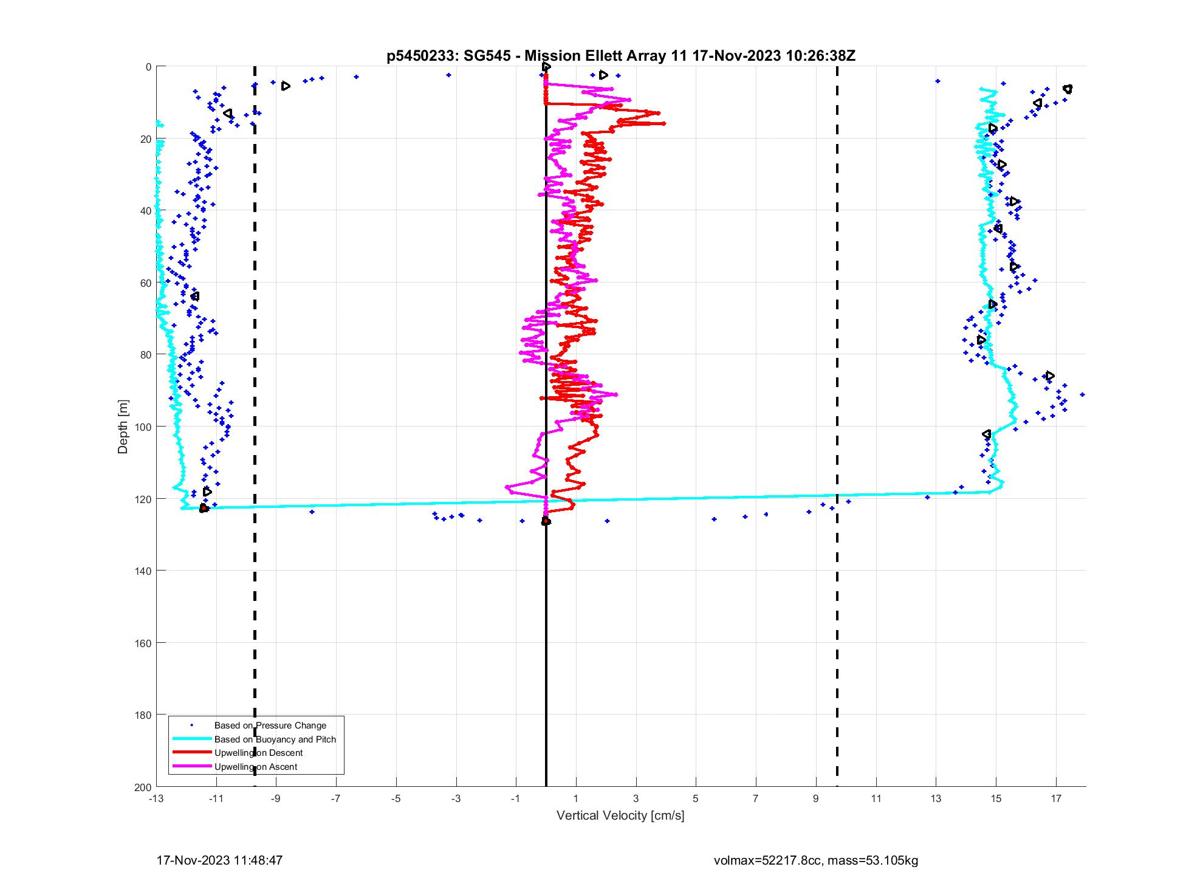Click the 'volmax=52217.8cc, mass=53.105kg' footer text
This screenshot has width=1200, height=885.
pyautogui.click(x=816, y=860)
